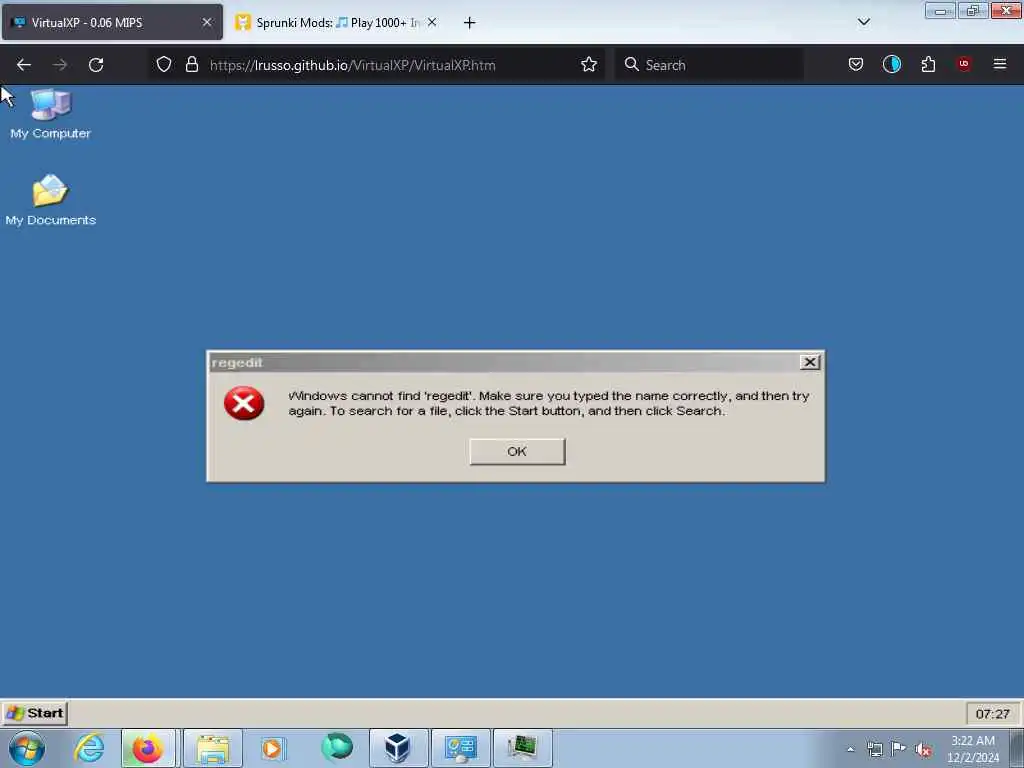Close the regedit error dialog
This screenshot has height=768, width=1024.
pos(809,362)
